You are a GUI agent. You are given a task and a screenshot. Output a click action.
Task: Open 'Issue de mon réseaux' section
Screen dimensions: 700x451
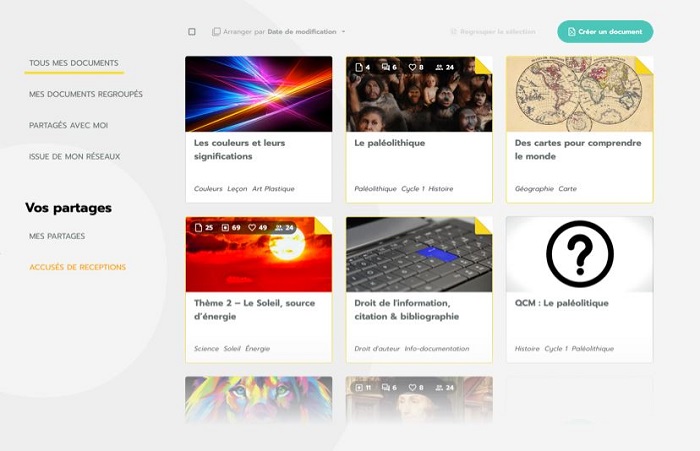point(75,157)
